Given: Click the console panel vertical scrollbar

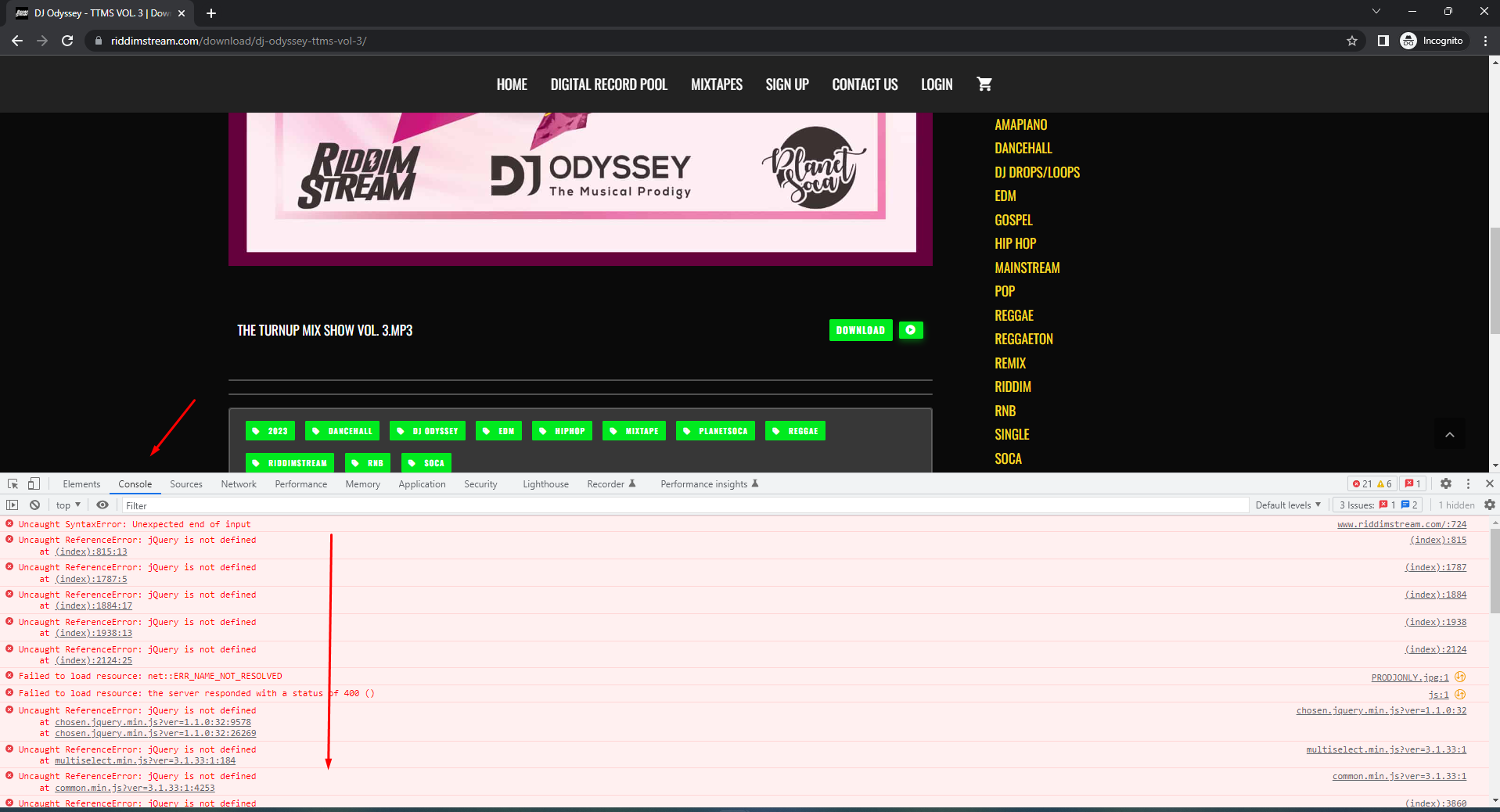Looking at the screenshot, I should point(1495,571).
